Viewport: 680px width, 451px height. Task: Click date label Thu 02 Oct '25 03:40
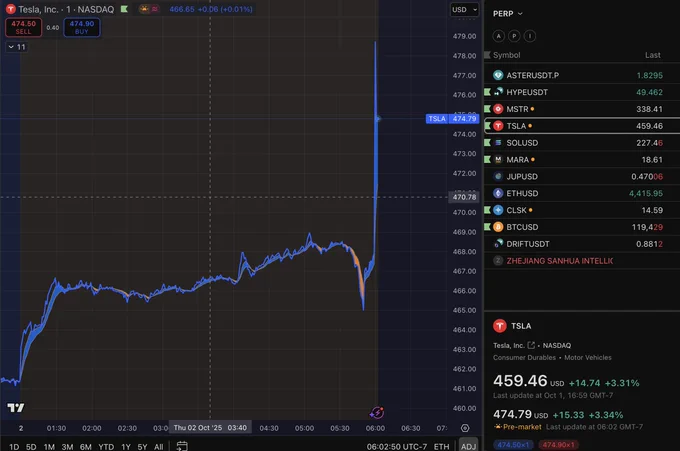point(210,428)
